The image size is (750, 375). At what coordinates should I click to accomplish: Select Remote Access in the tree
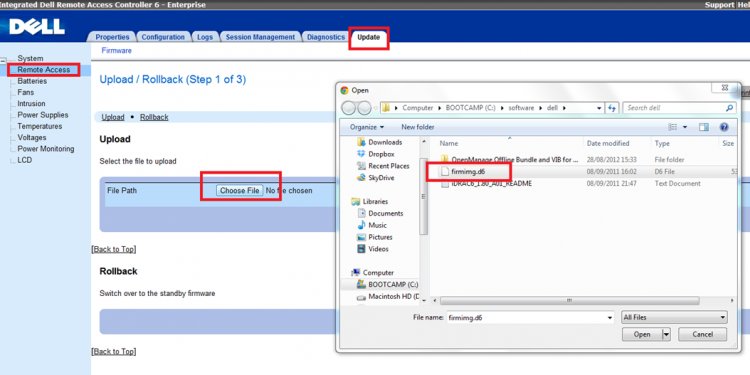(x=44, y=70)
